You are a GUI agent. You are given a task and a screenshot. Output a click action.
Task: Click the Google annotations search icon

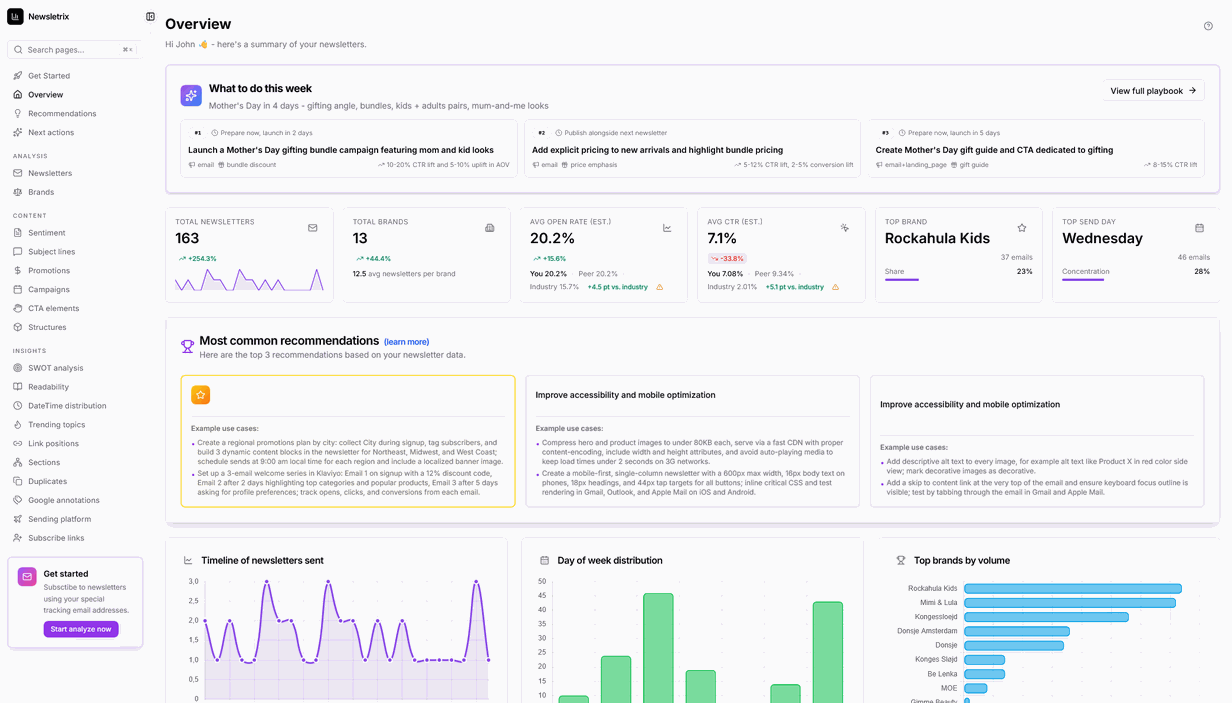pos(18,500)
